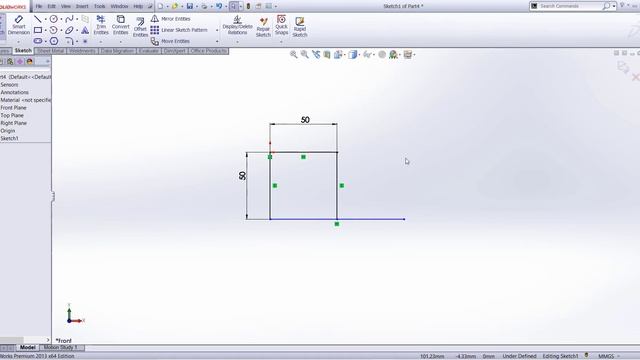Image resolution: width=640 pixels, height=360 pixels.
Task: Click Convert Entities tool
Action: tap(120, 25)
